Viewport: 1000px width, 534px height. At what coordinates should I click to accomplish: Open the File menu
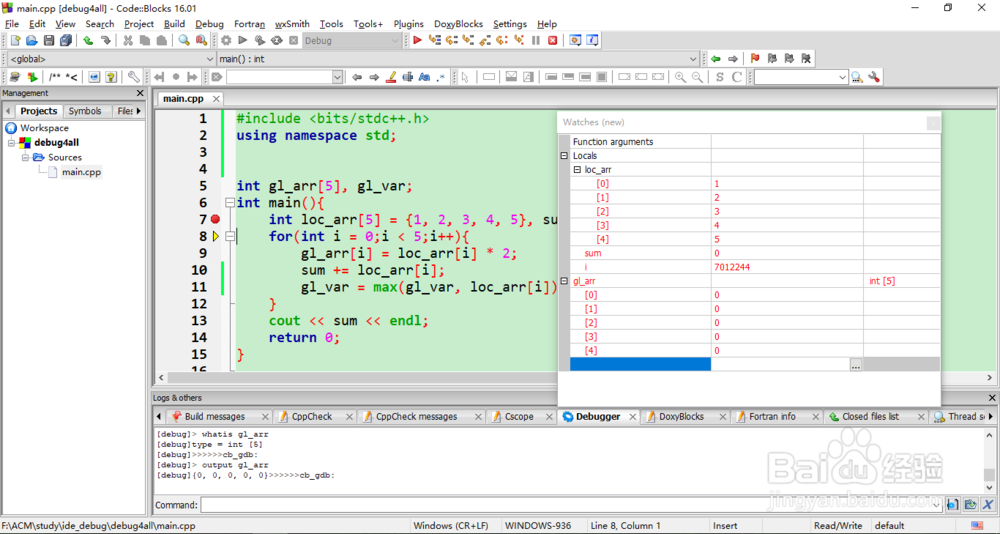(x=12, y=24)
